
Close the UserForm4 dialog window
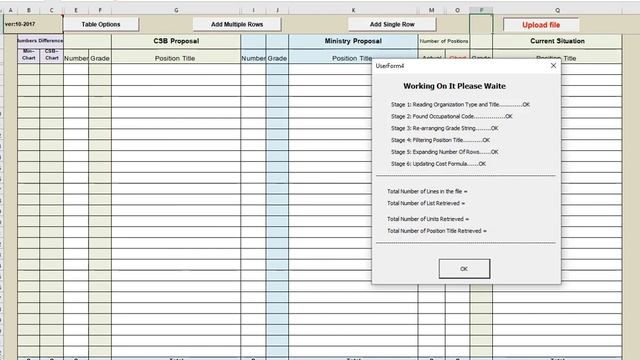553,66
